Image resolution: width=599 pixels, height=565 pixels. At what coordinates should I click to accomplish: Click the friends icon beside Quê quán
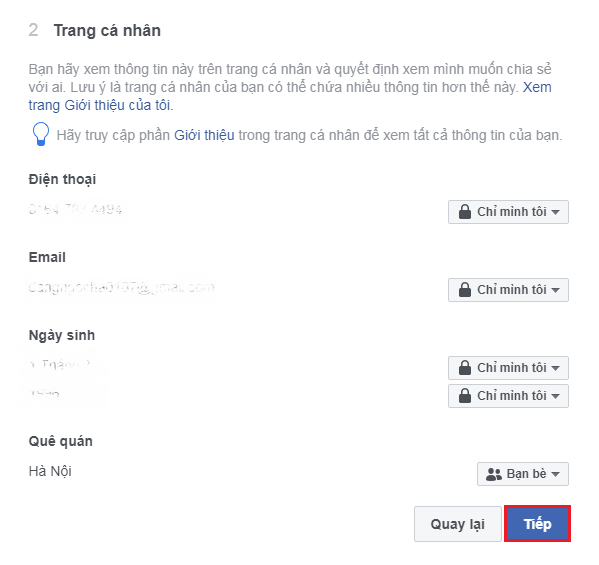(x=494, y=474)
